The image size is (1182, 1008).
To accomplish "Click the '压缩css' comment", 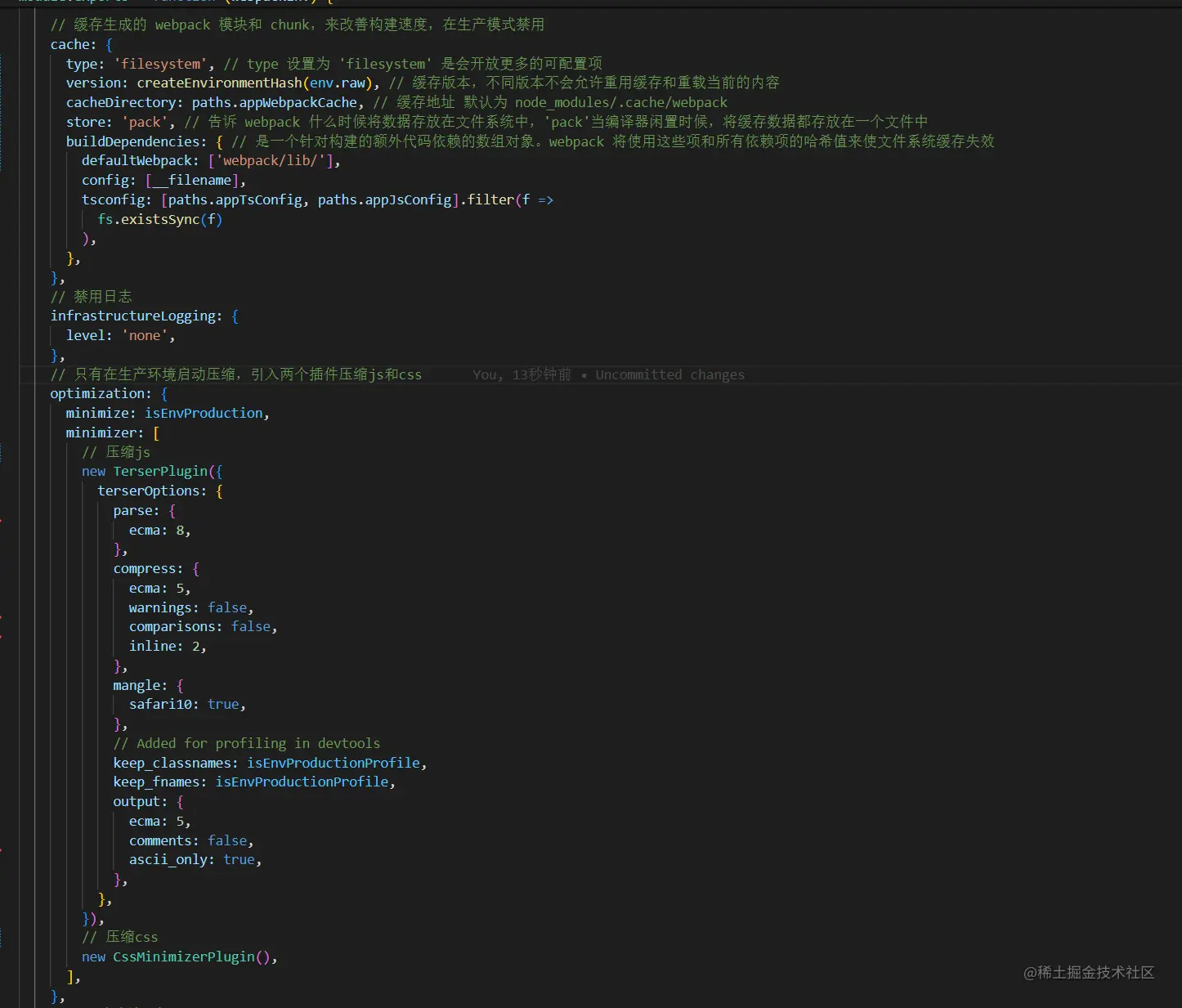I will click(x=120, y=937).
